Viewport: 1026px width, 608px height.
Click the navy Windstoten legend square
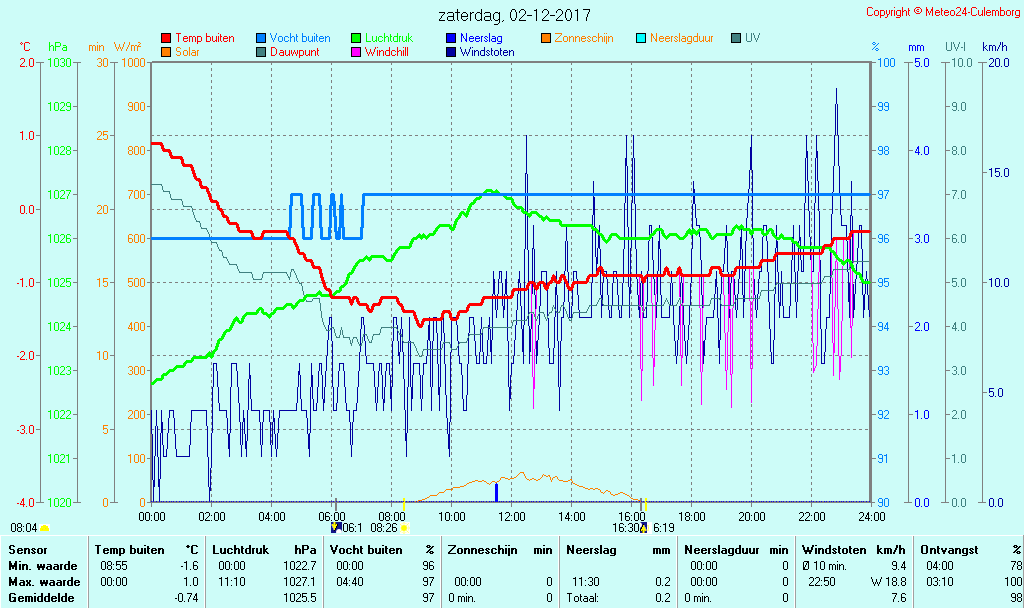451,52
